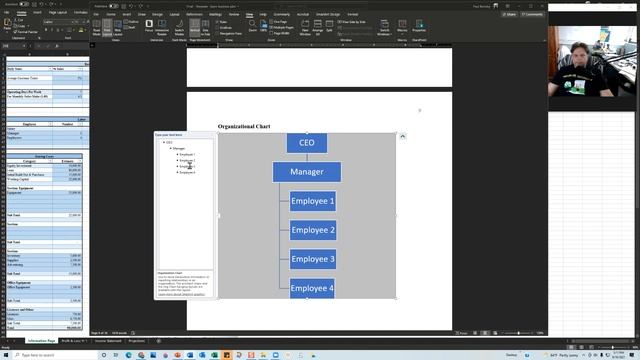Switch to Income Statement sheet tab
640x360 pixels.
click(x=108, y=341)
